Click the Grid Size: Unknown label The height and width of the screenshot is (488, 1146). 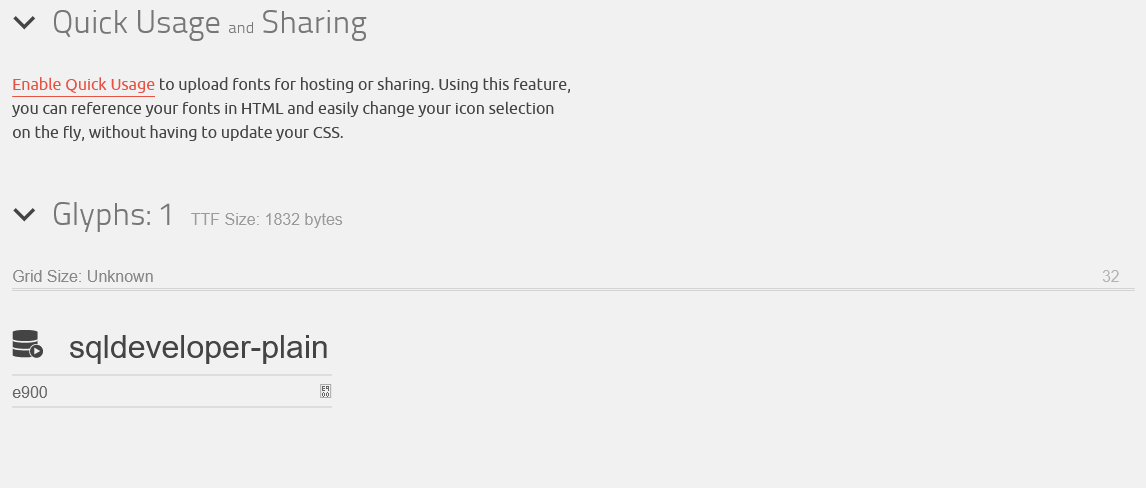coord(83,276)
